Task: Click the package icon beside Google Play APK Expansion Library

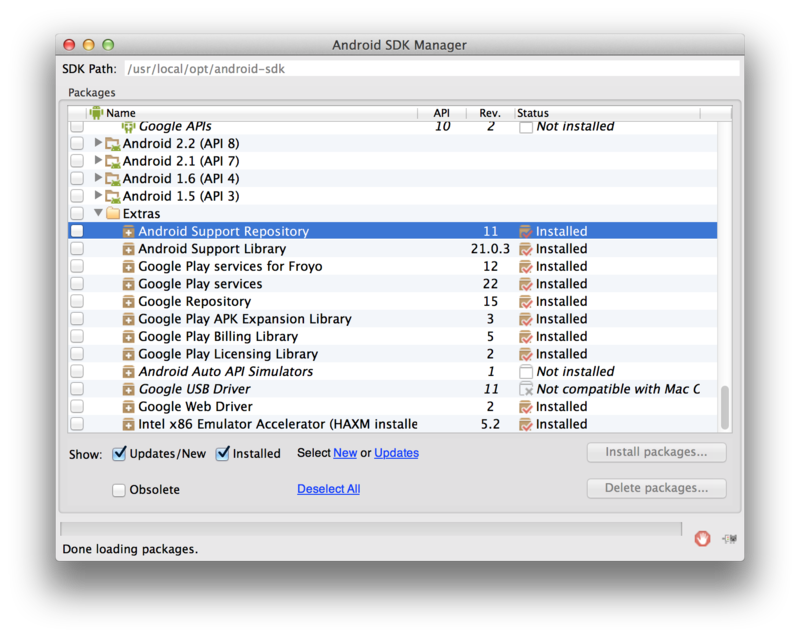Action: [128, 320]
